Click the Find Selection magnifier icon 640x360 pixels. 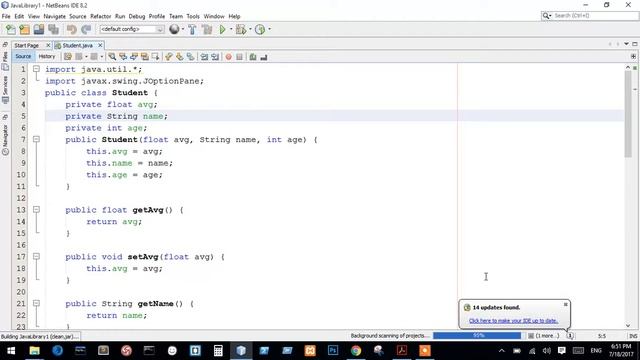coord(112,57)
